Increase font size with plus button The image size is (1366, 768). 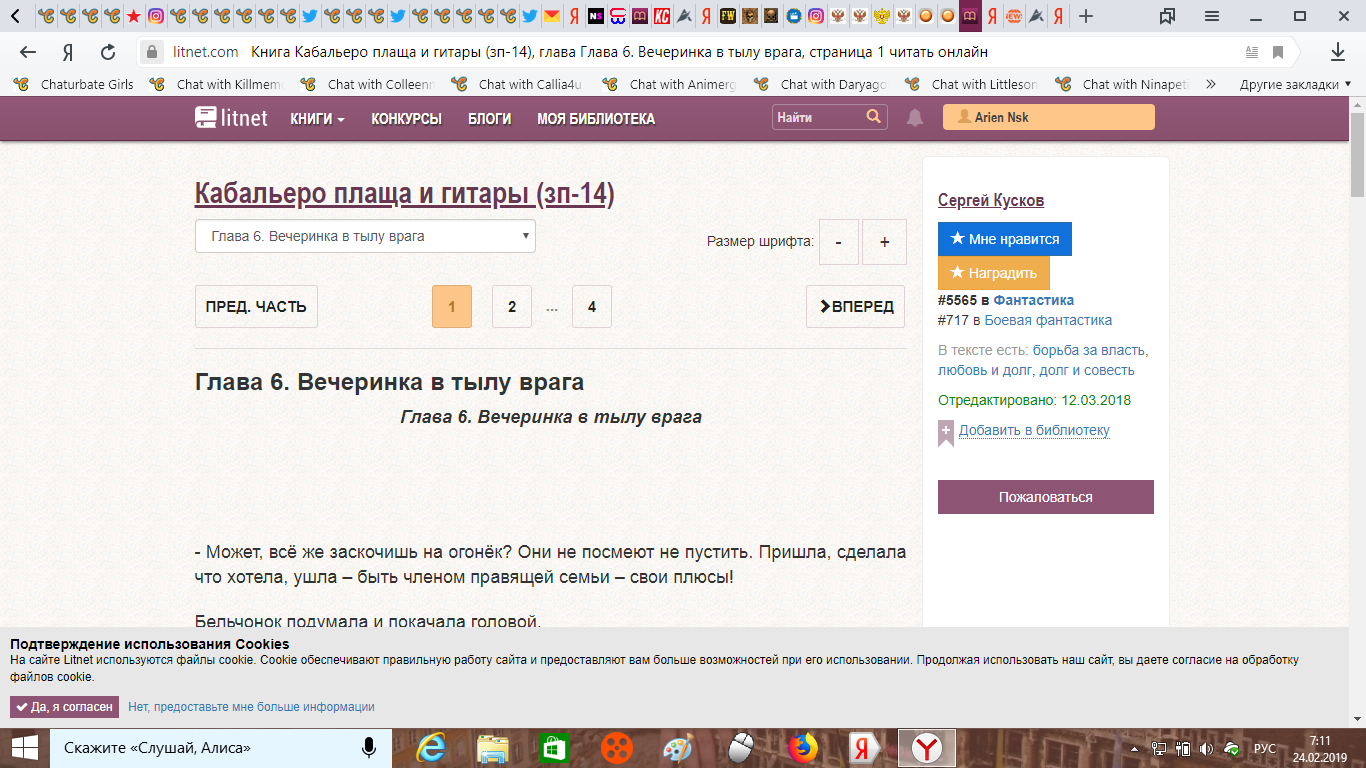(884, 242)
